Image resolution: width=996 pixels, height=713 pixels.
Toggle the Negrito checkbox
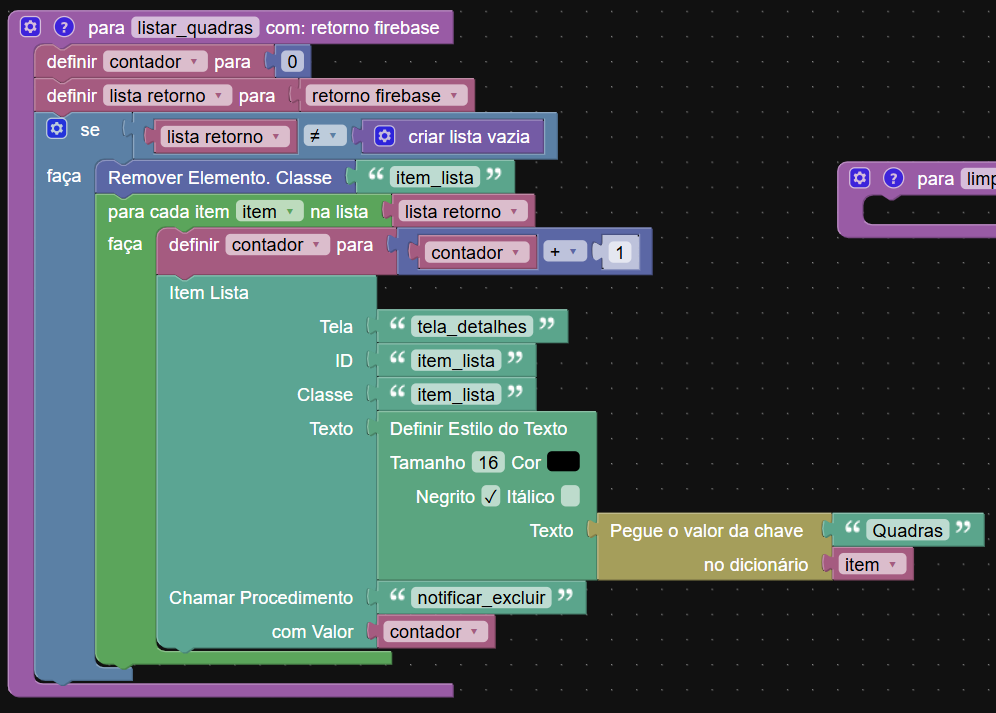pos(490,496)
